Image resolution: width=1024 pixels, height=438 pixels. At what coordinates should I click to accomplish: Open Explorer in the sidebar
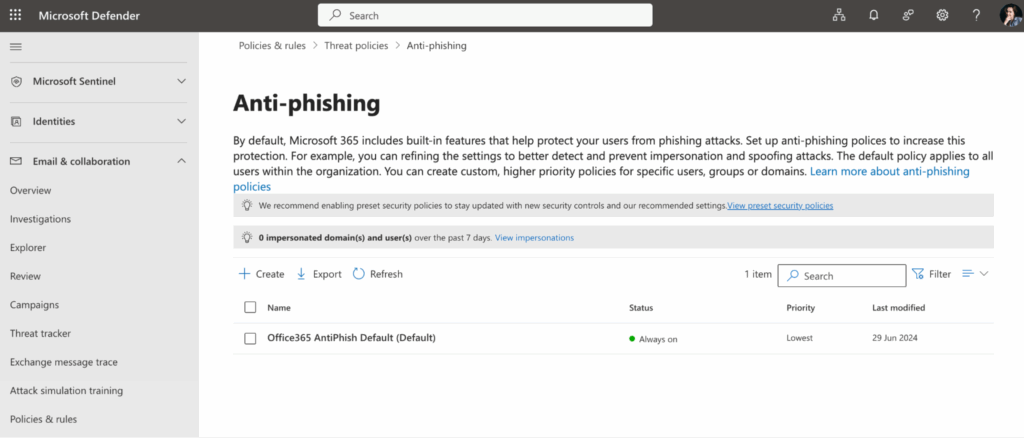(28, 248)
